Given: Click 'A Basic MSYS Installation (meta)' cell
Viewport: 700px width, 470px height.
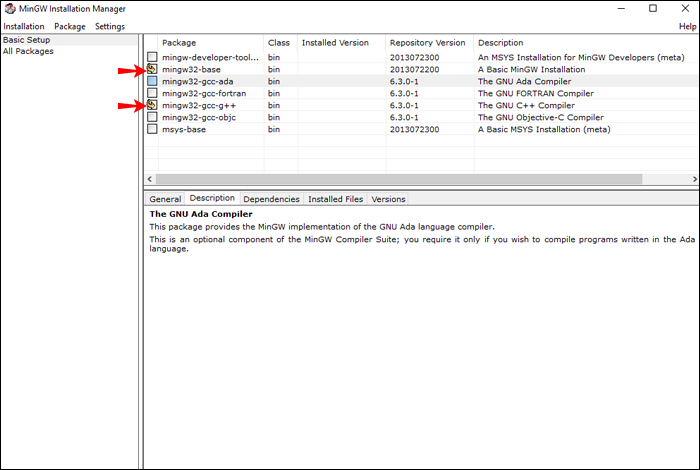Looking at the screenshot, I should 544,129.
